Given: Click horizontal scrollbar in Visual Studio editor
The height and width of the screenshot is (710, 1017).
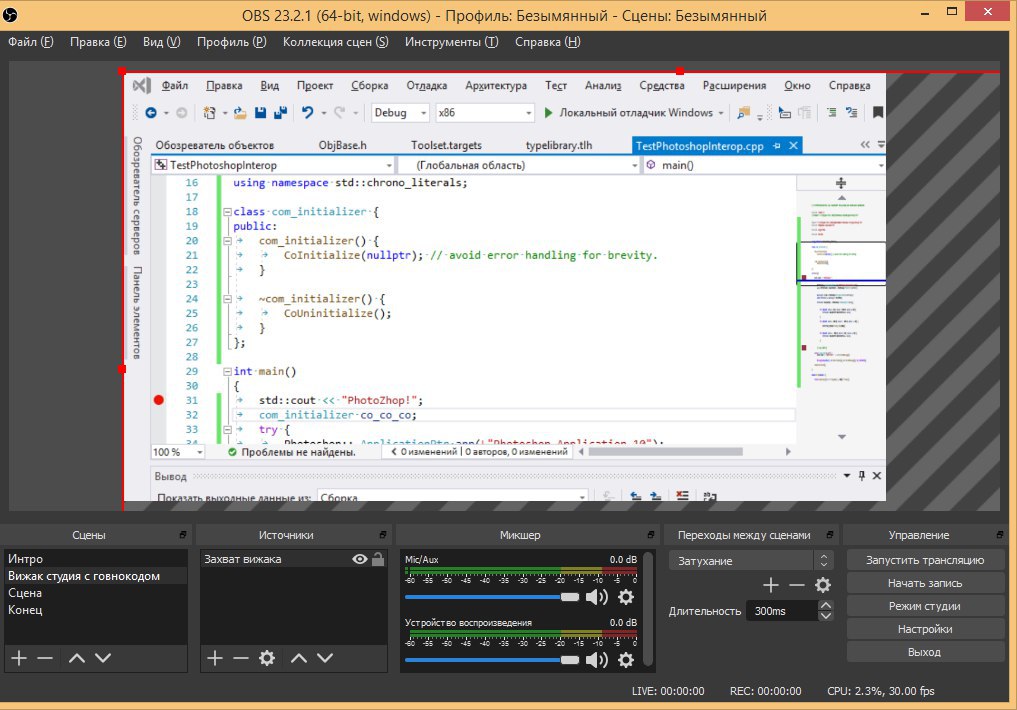Looking at the screenshot, I should 666,452.
